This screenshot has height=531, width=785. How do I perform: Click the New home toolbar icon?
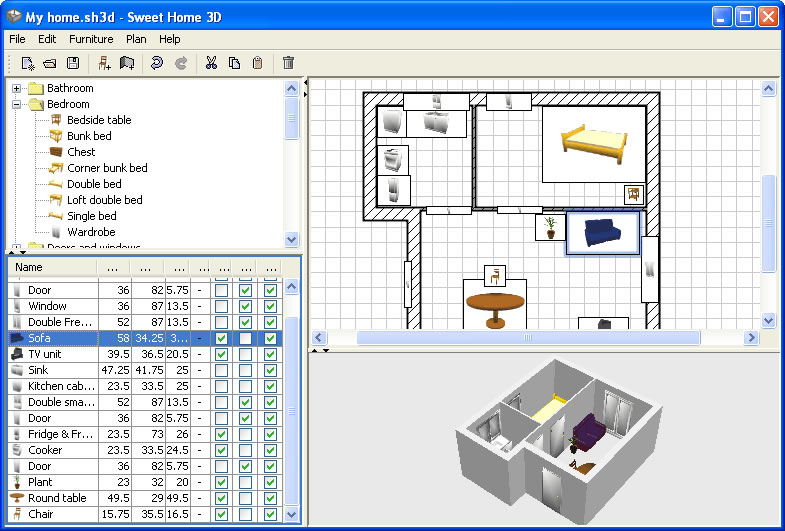pos(28,63)
